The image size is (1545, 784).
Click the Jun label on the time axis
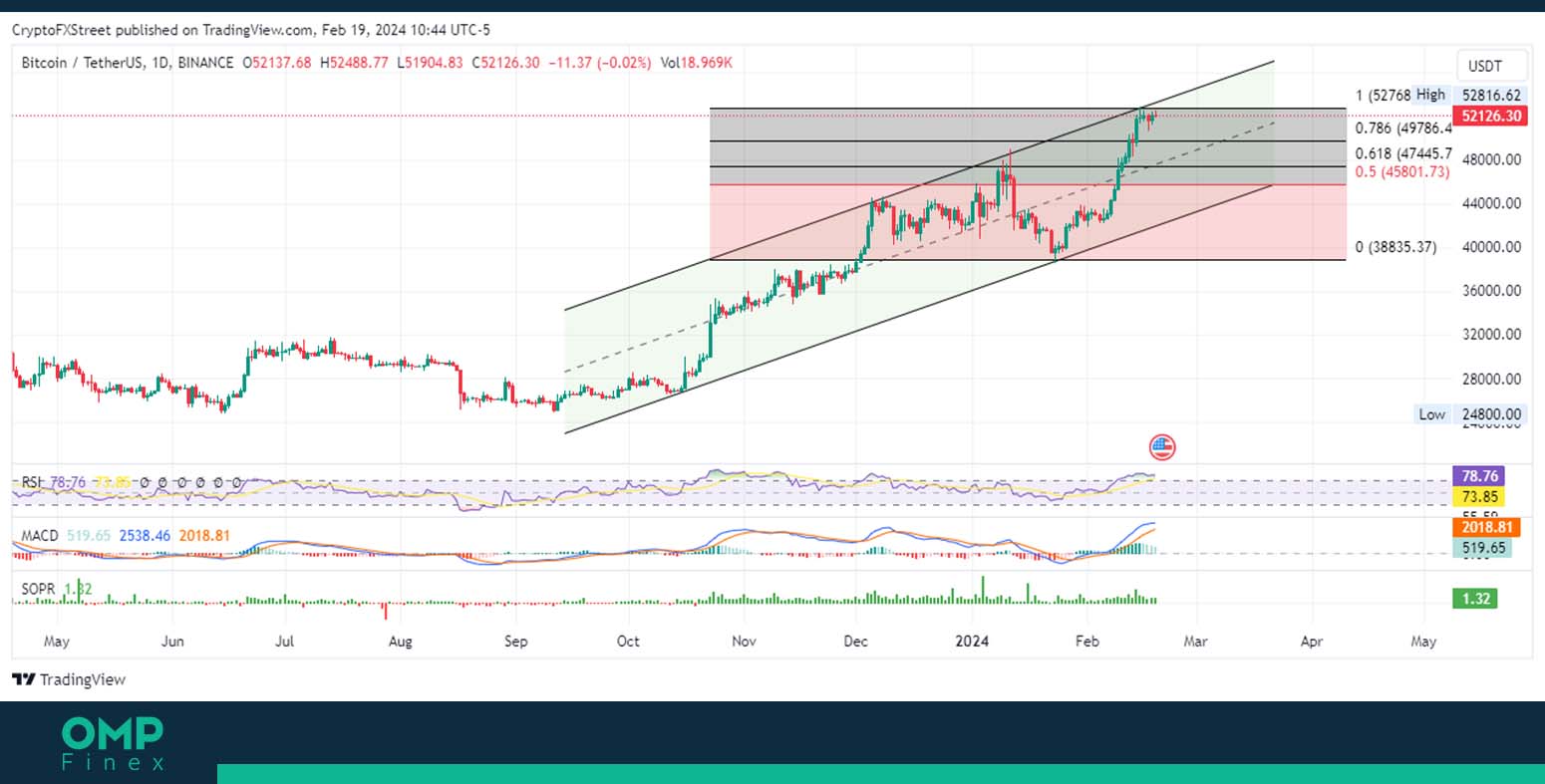click(172, 641)
